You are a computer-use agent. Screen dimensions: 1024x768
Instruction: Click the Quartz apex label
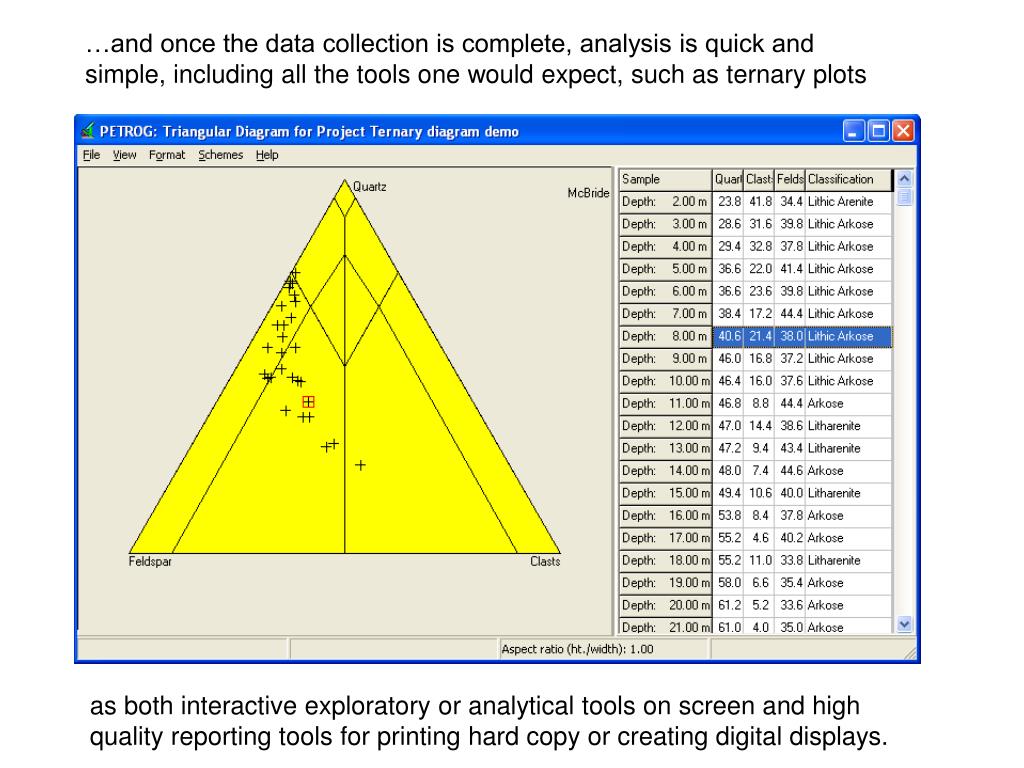coord(370,187)
